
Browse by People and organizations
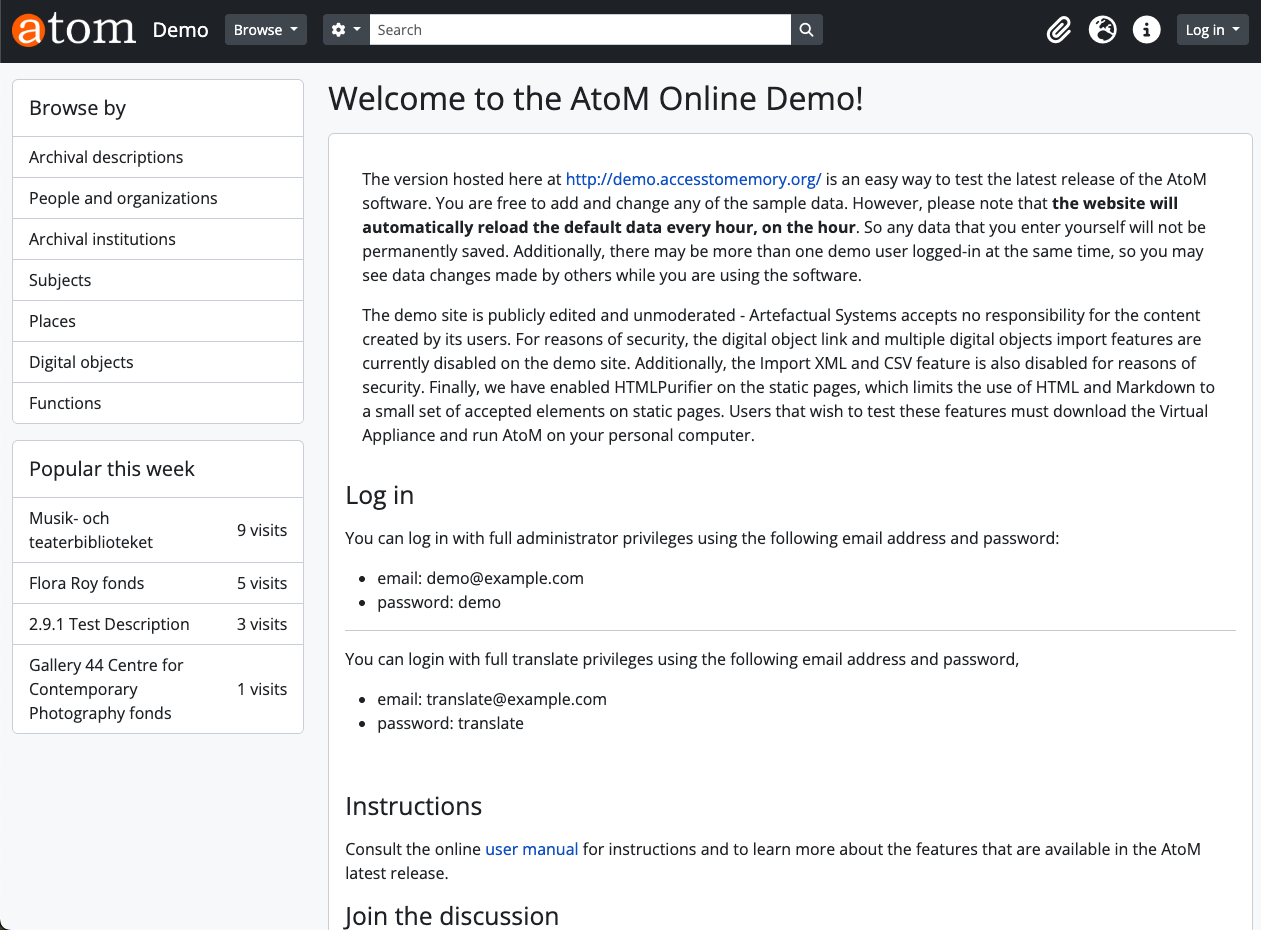123,198
